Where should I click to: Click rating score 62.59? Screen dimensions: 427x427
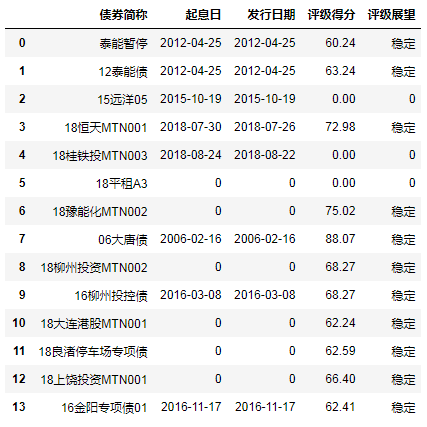point(340,351)
